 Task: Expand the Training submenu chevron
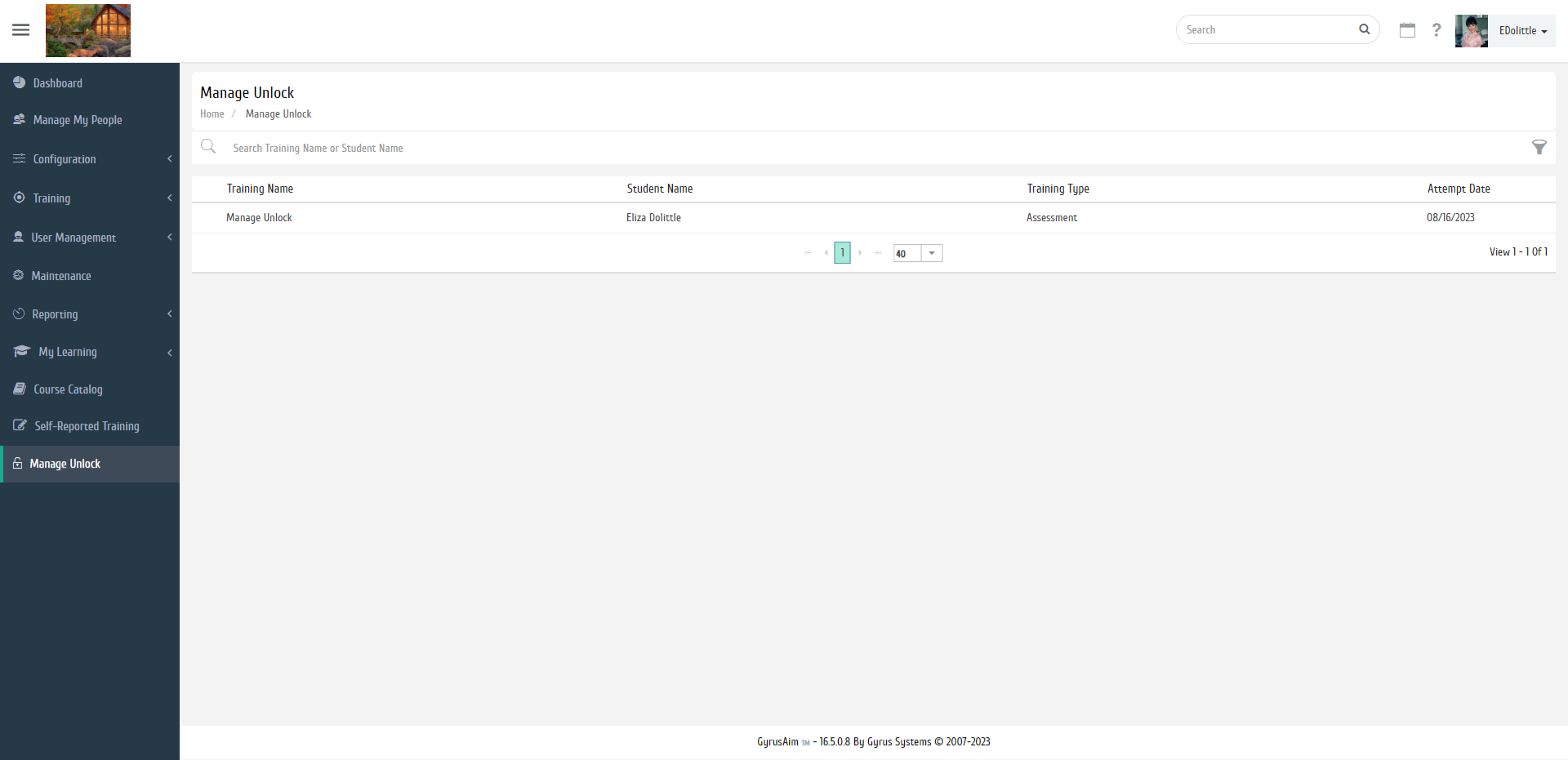[x=169, y=198]
